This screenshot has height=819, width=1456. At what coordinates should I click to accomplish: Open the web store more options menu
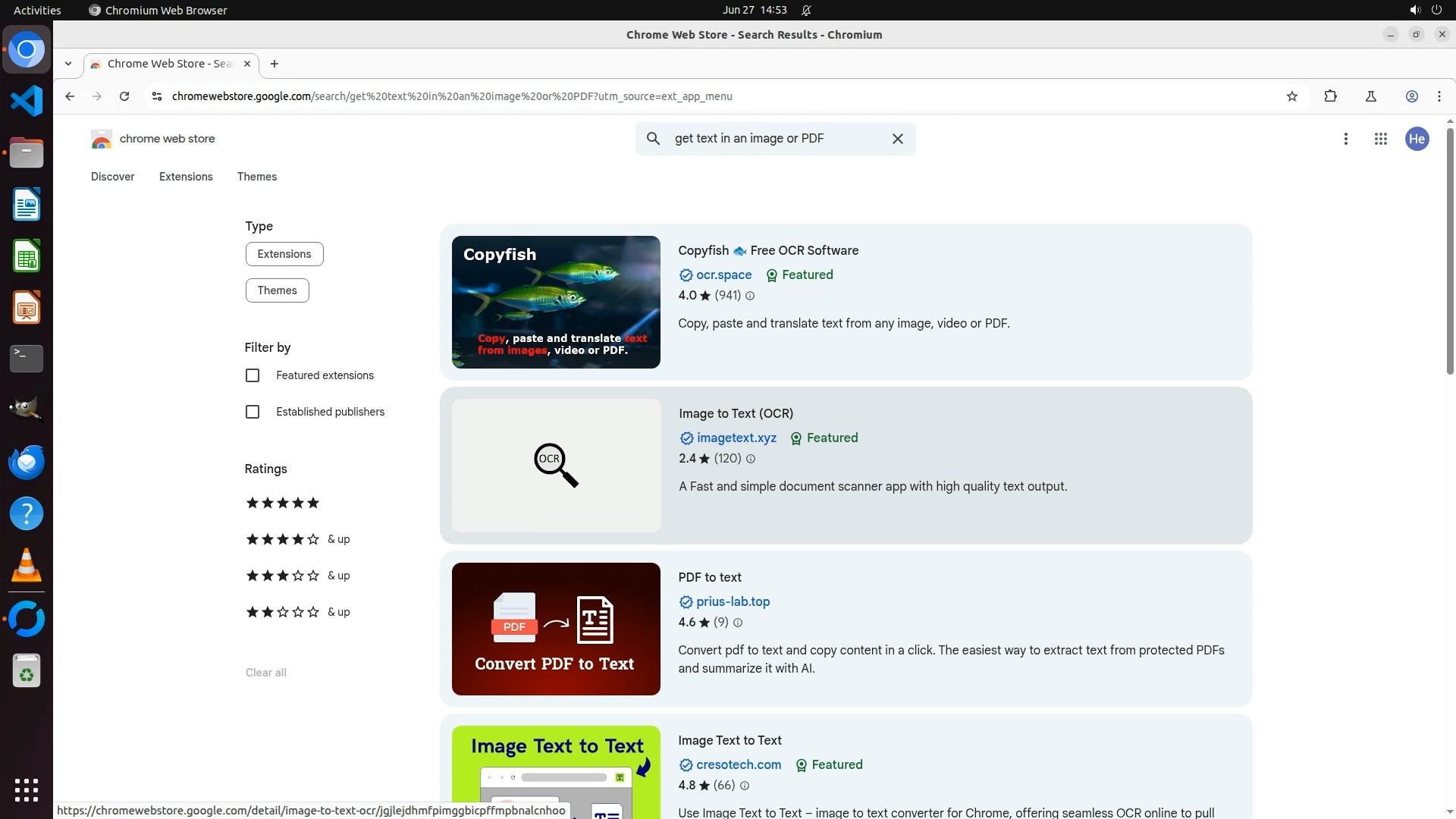1345,139
